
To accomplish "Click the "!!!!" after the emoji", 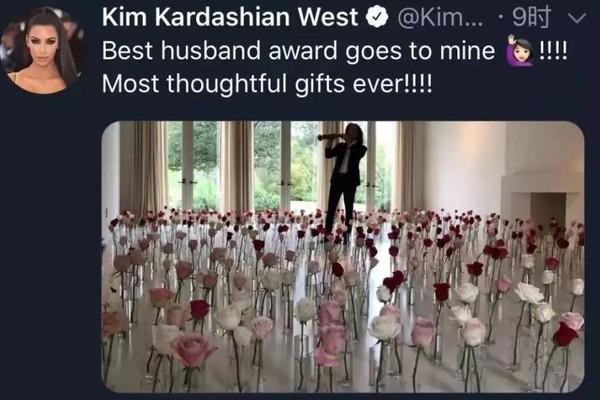I will pyautogui.click(x=553, y=50).
